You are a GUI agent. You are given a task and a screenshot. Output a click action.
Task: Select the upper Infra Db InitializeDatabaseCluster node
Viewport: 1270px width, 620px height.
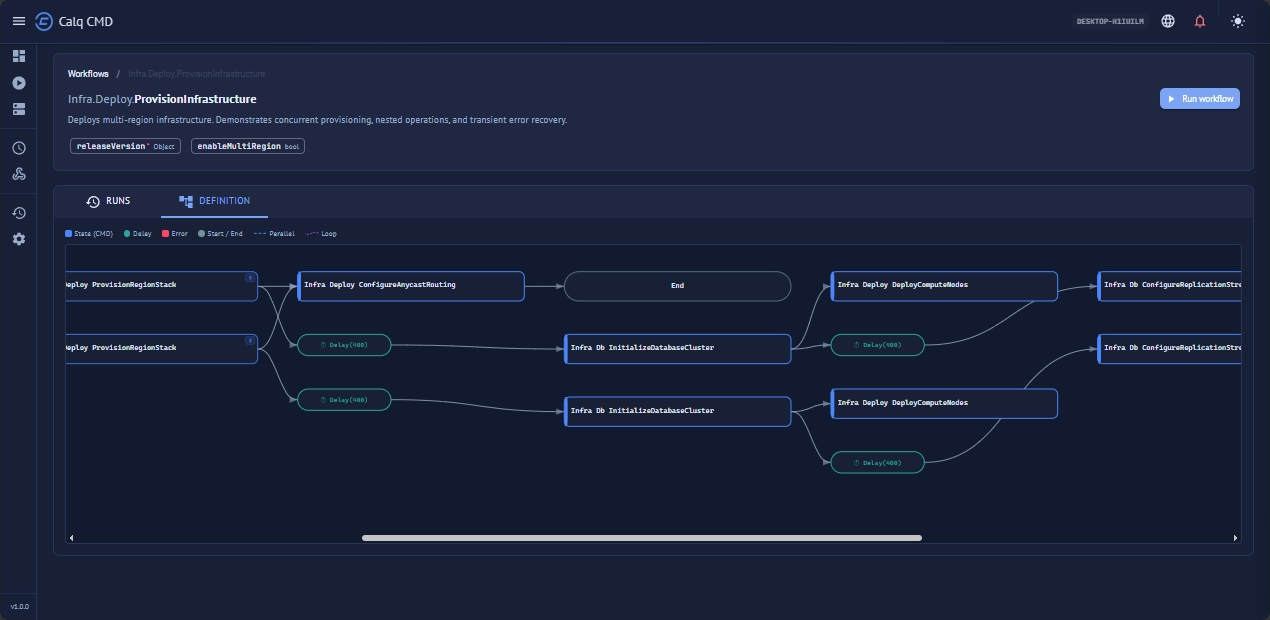(677, 349)
